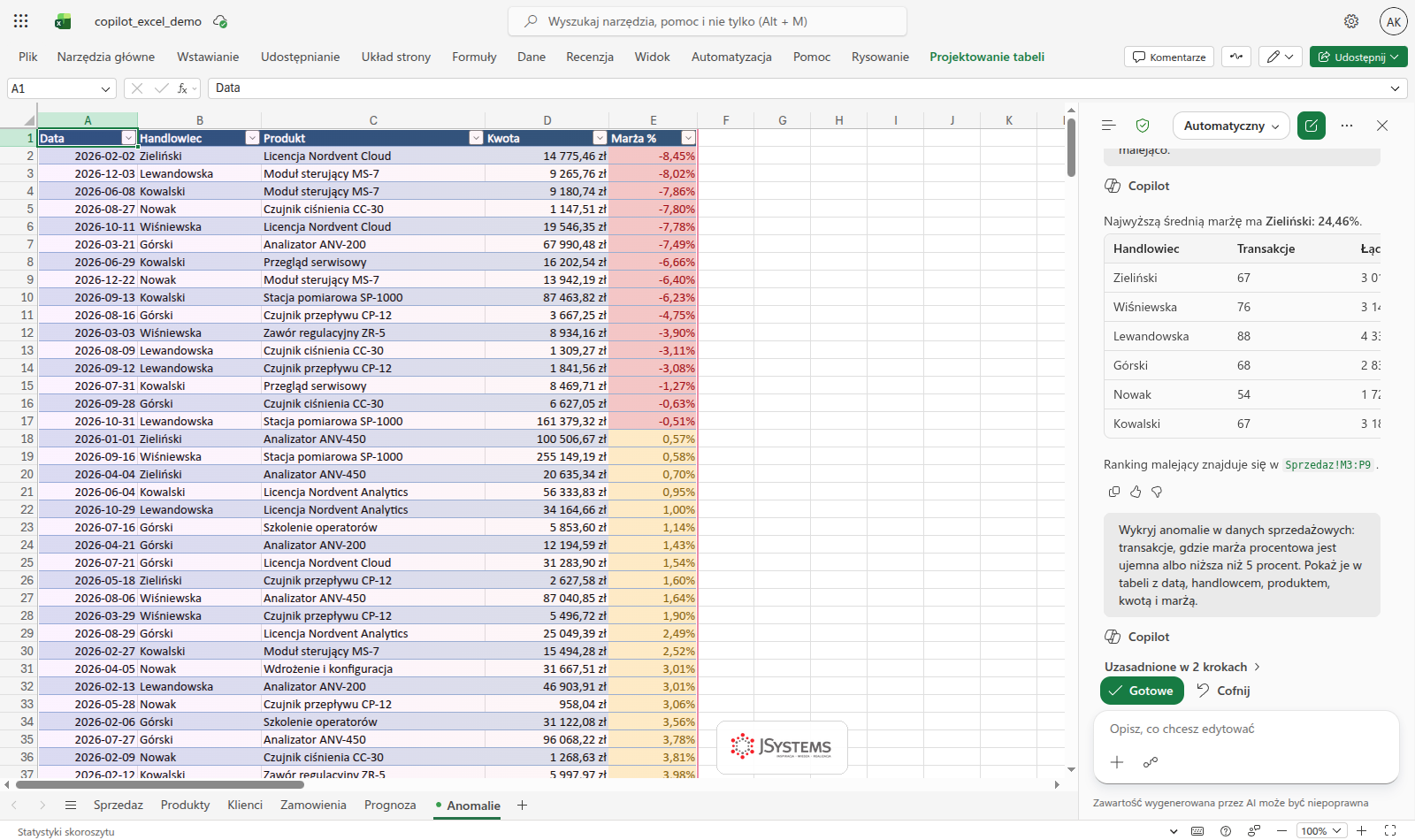Image resolution: width=1415 pixels, height=840 pixels.
Task: Open the Handlowiec column filter dropdown
Action: click(x=253, y=138)
